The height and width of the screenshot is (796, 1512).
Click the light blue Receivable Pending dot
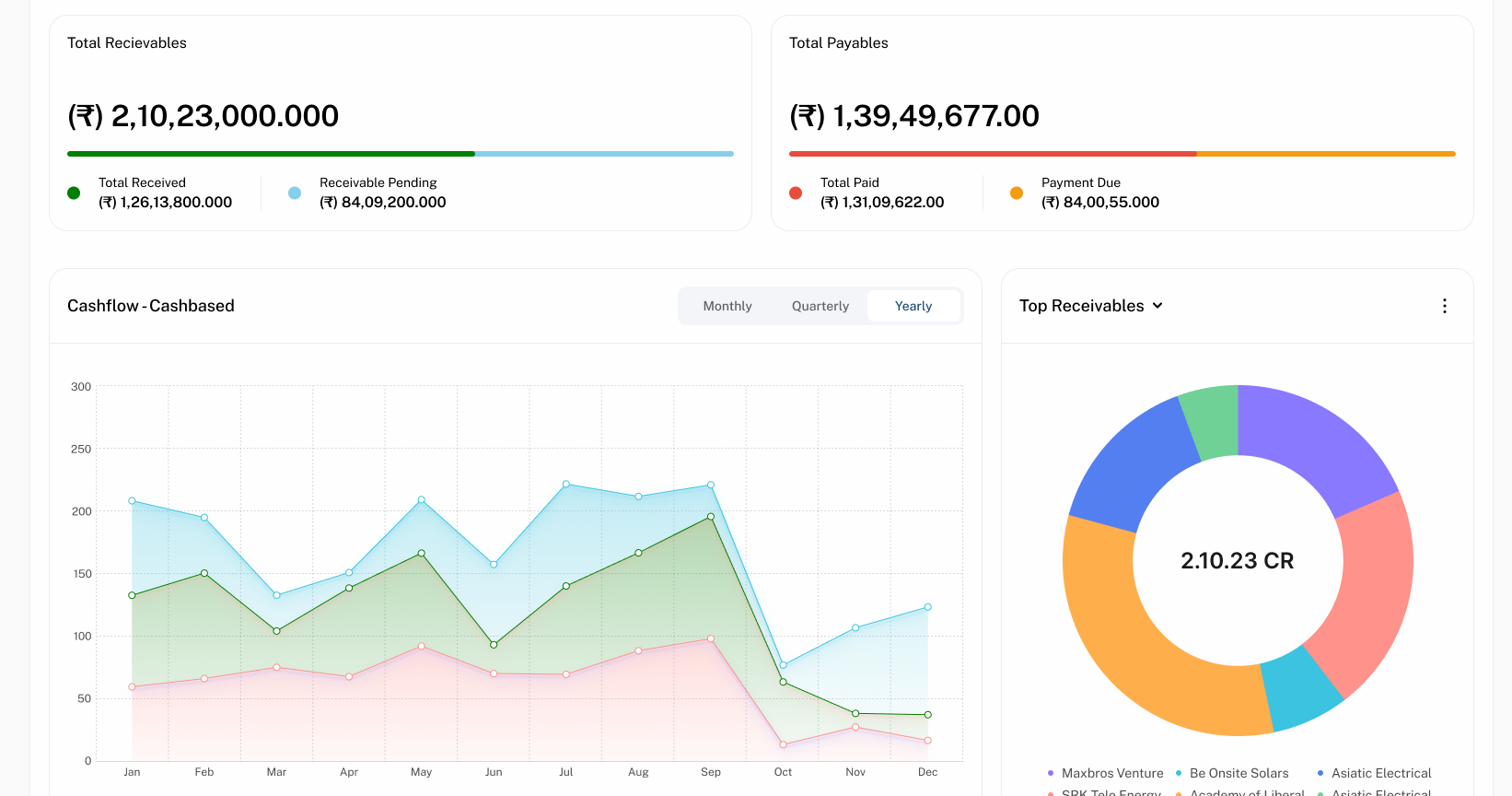(x=295, y=193)
